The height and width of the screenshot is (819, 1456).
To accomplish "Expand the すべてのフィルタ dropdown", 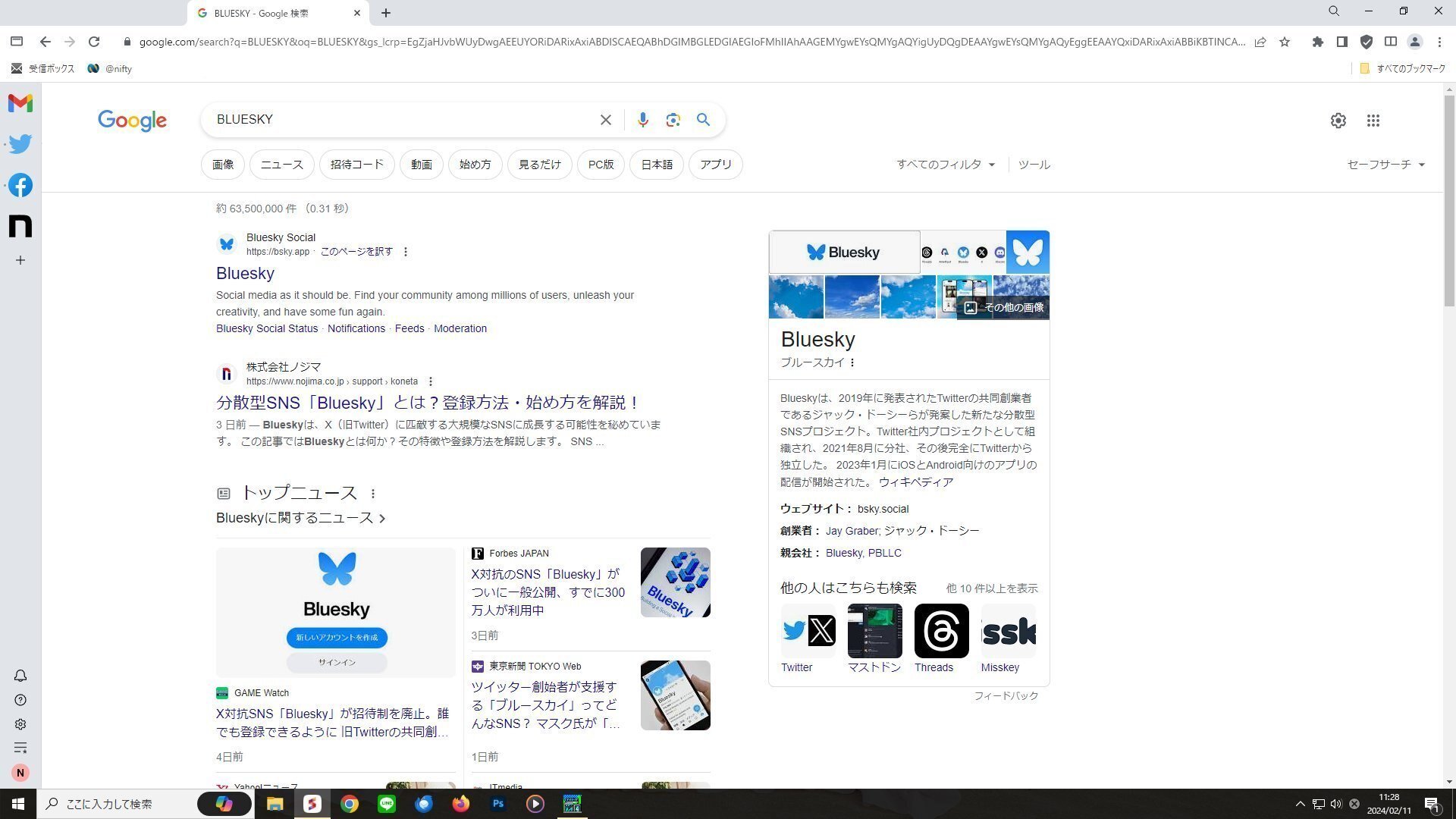I will (945, 164).
